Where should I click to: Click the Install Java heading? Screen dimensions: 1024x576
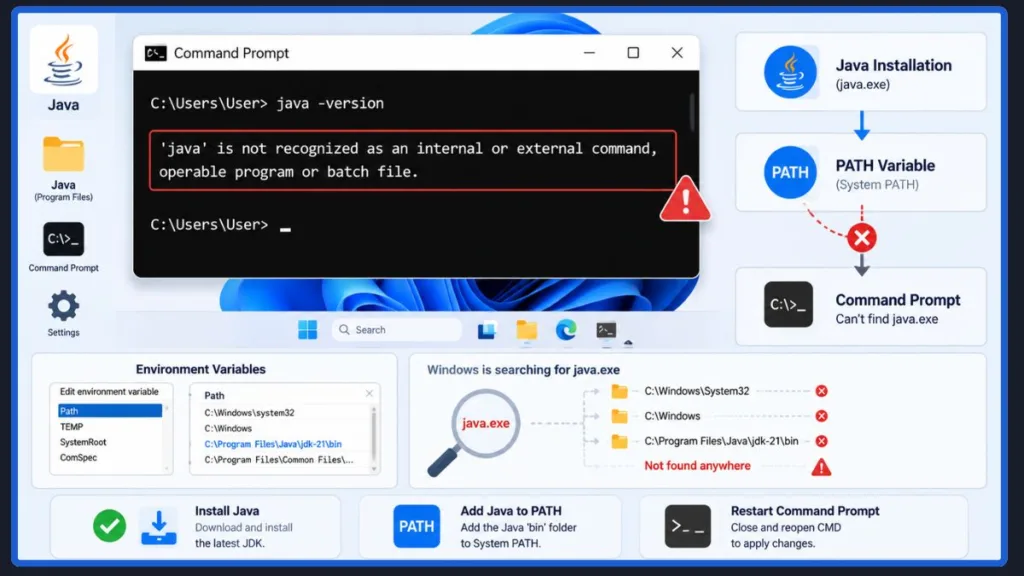click(x=227, y=511)
